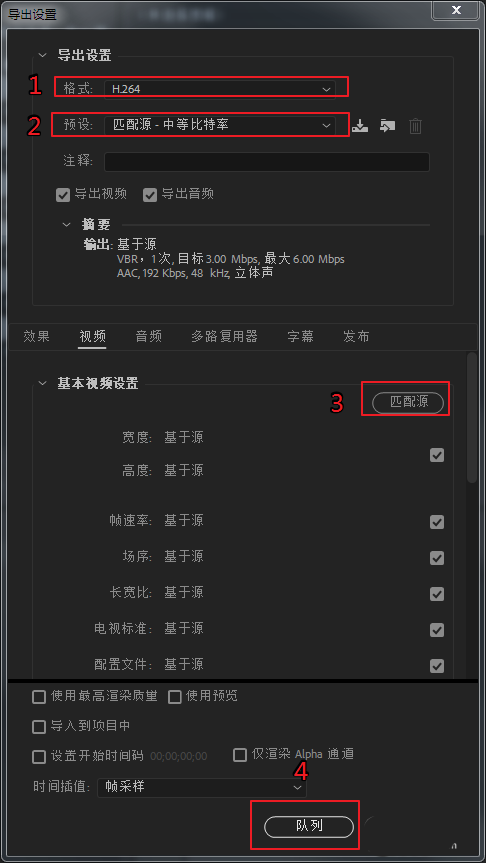The width and height of the screenshot is (486, 863).
Task: Click the import preset icon
Action: pos(387,126)
